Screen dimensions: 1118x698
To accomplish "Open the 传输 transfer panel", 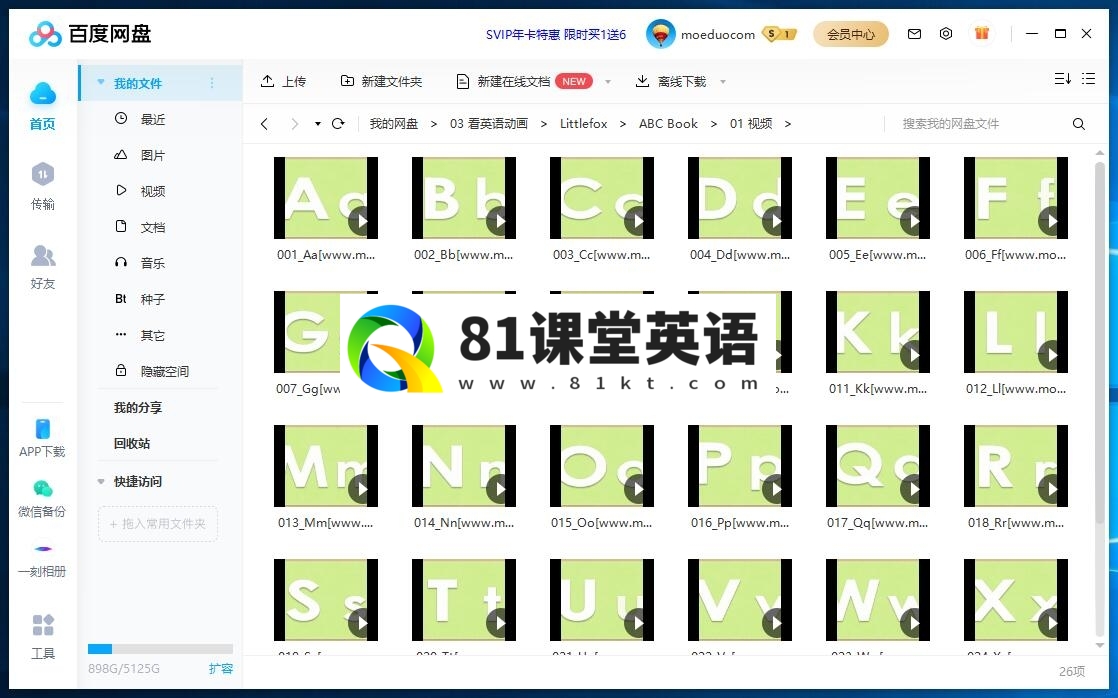I will point(43,186).
